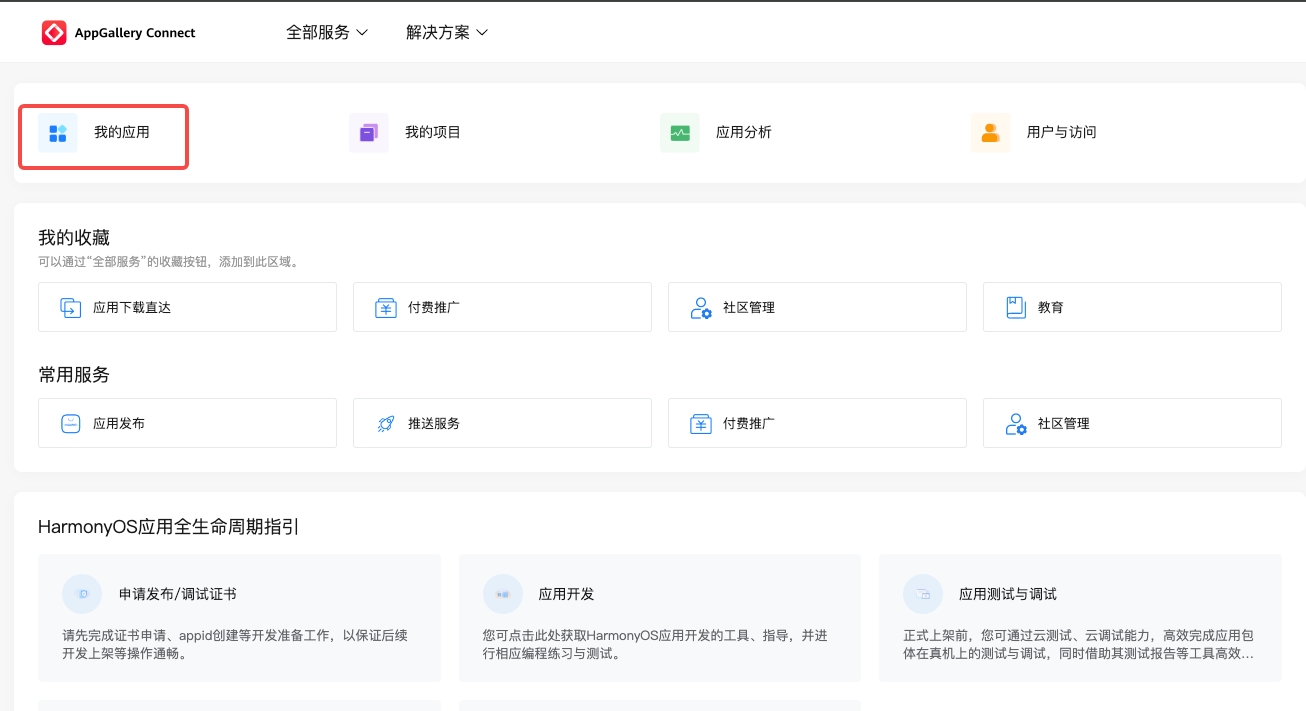Open 应用分析 text link
The width and height of the screenshot is (1306, 711).
744,132
